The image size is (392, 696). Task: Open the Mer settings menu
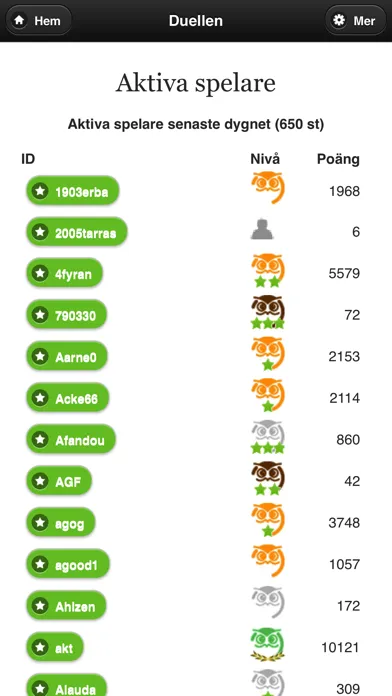[356, 20]
